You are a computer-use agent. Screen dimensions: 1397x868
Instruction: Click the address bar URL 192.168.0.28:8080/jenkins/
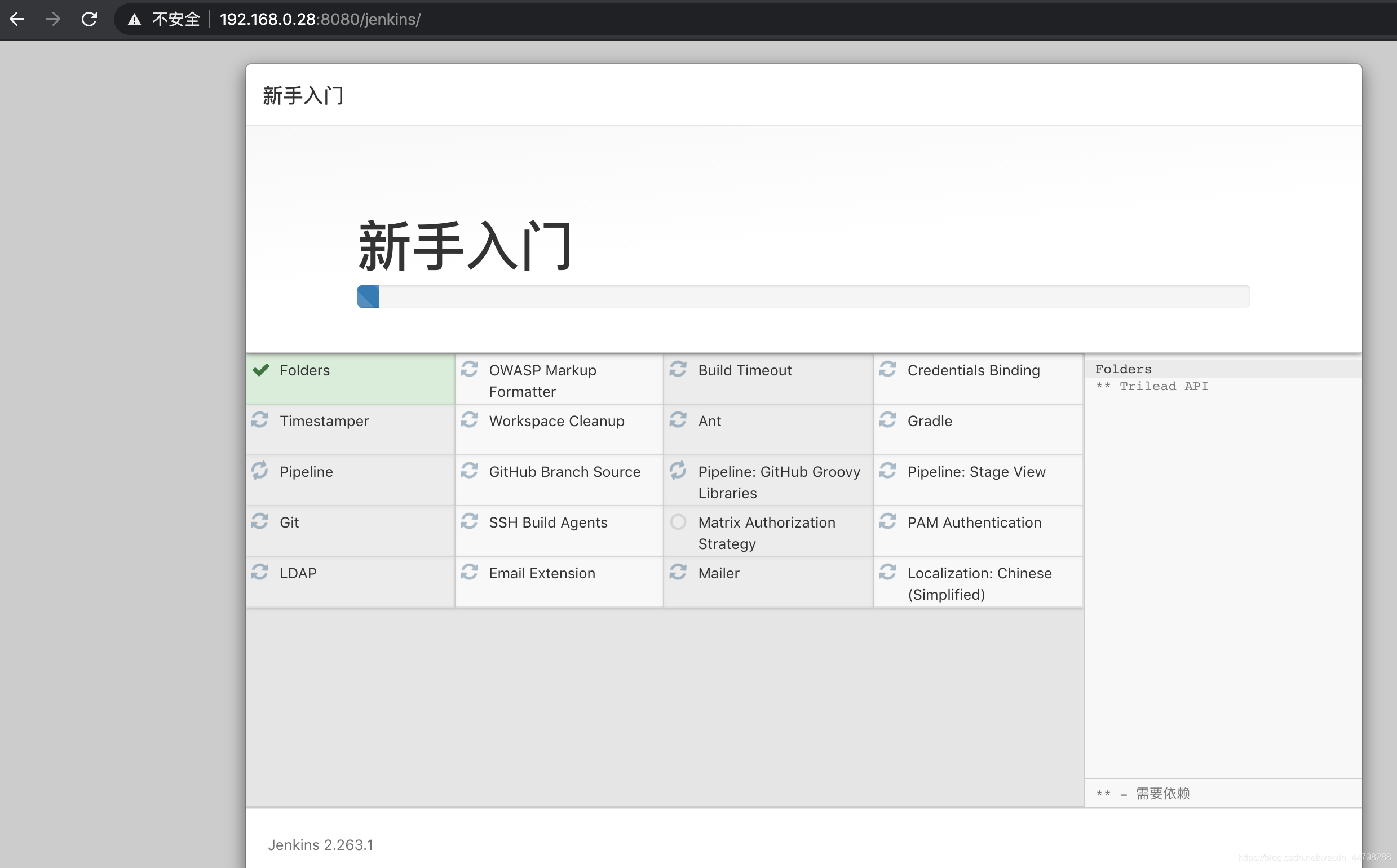[320, 20]
